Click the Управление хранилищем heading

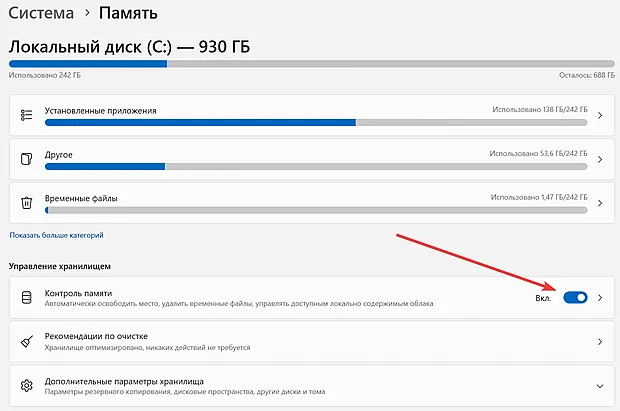60,266
